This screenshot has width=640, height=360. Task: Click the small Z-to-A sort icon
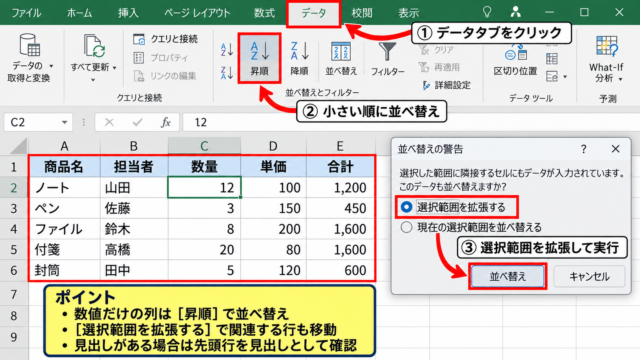click(x=227, y=73)
